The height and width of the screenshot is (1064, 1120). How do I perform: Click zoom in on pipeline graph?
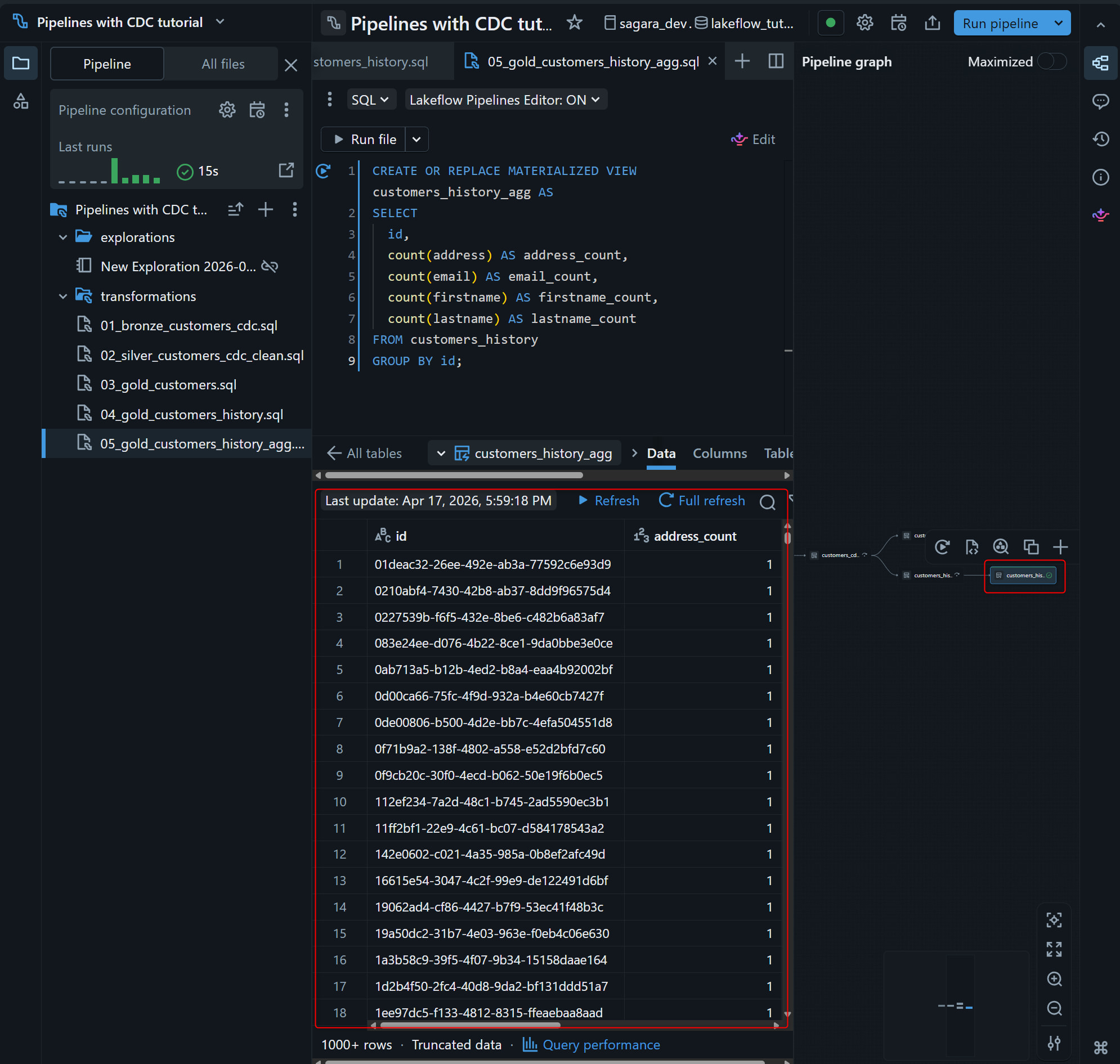pyautogui.click(x=1054, y=979)
